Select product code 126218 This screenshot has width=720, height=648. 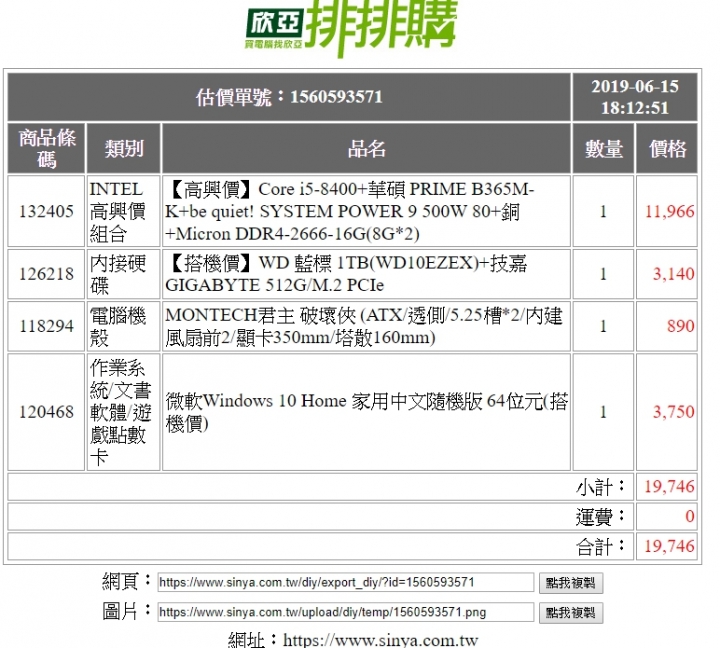pyautogui.click(x=46, y=274)
